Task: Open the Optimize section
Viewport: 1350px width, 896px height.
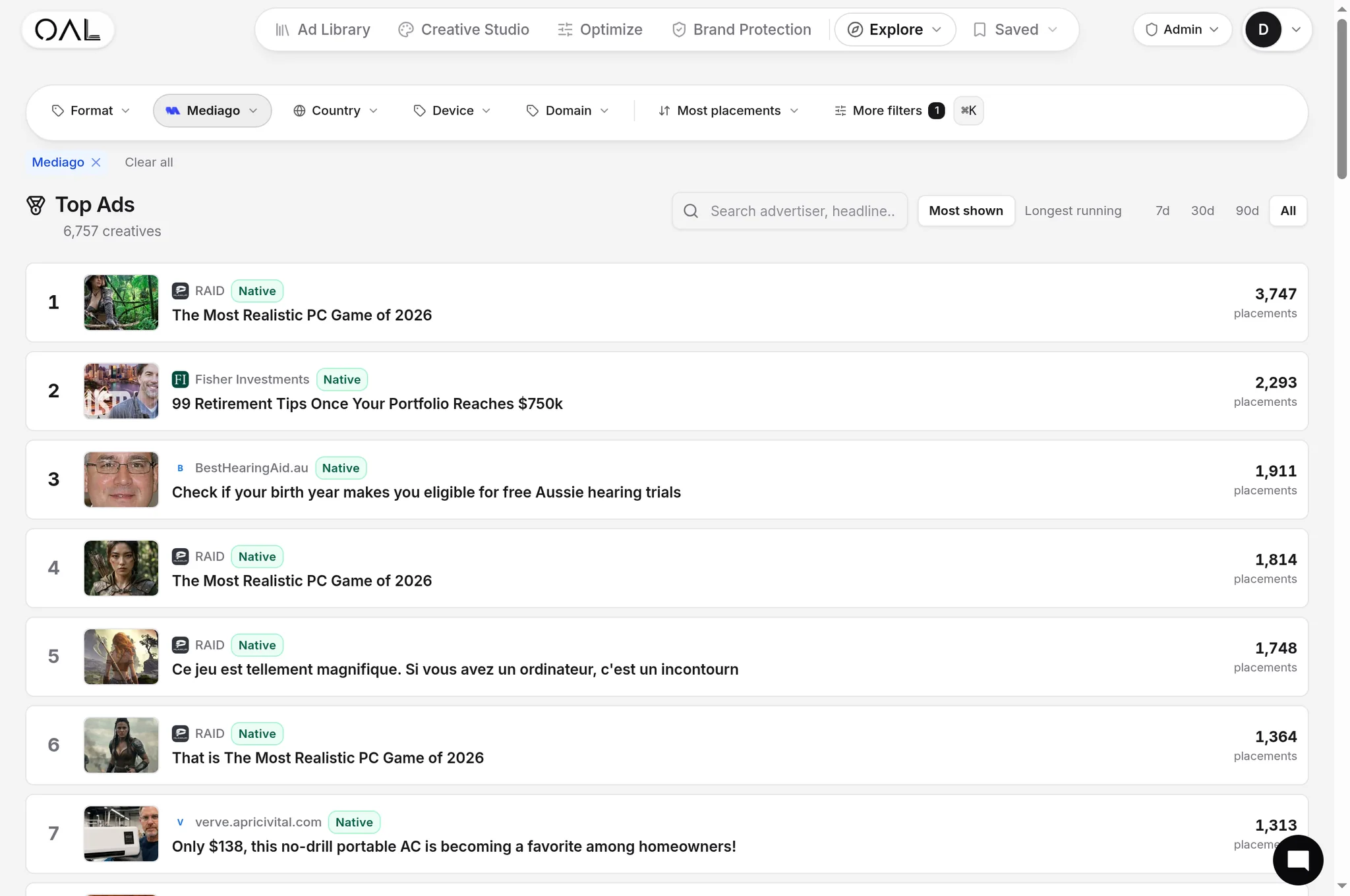Action: (x=600, y=30)
